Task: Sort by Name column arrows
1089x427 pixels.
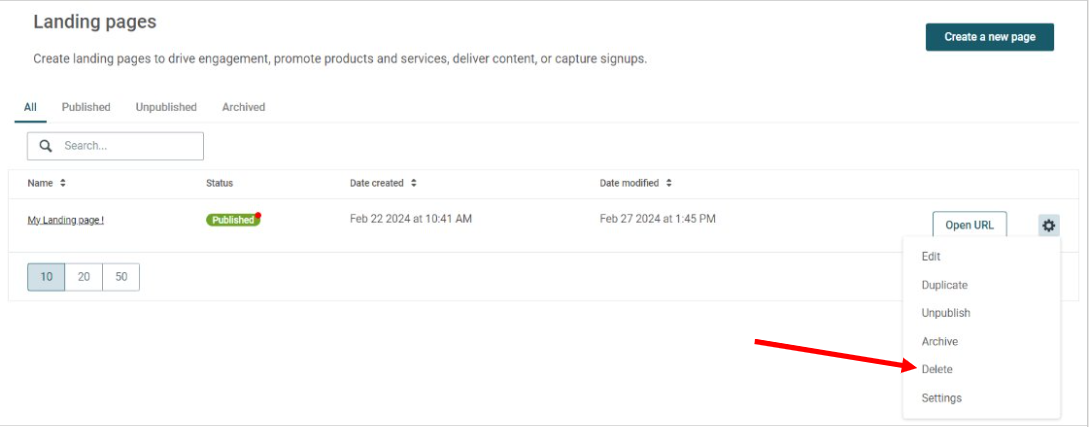Action: click(63, 183)
